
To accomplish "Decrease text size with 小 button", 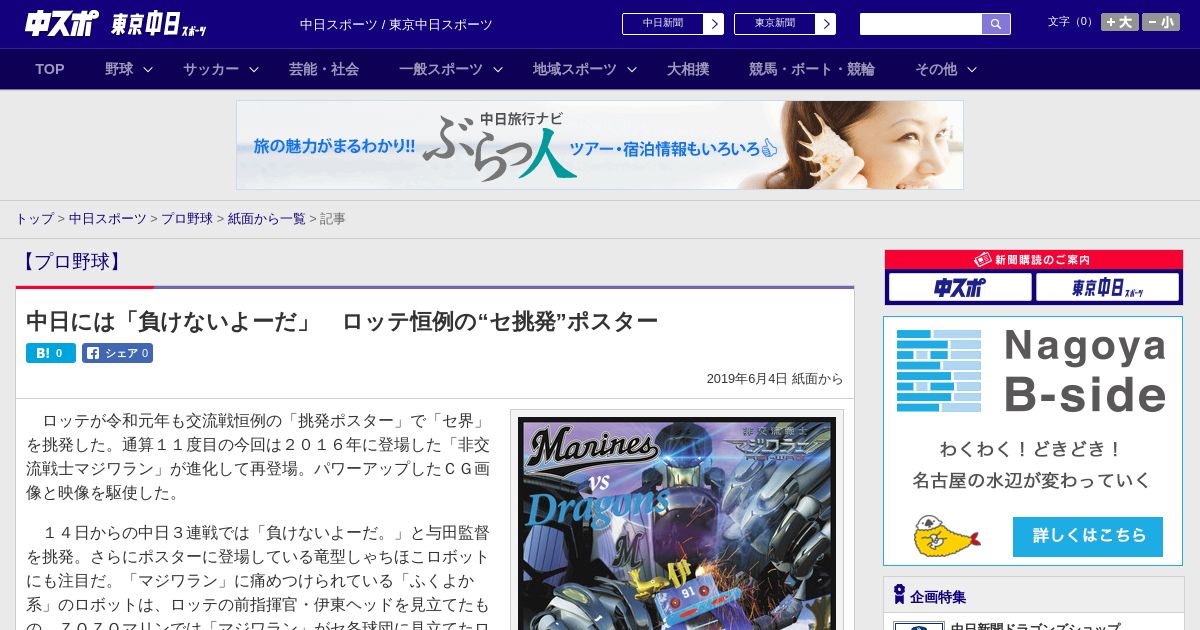I will click(x=1161, y=22).
